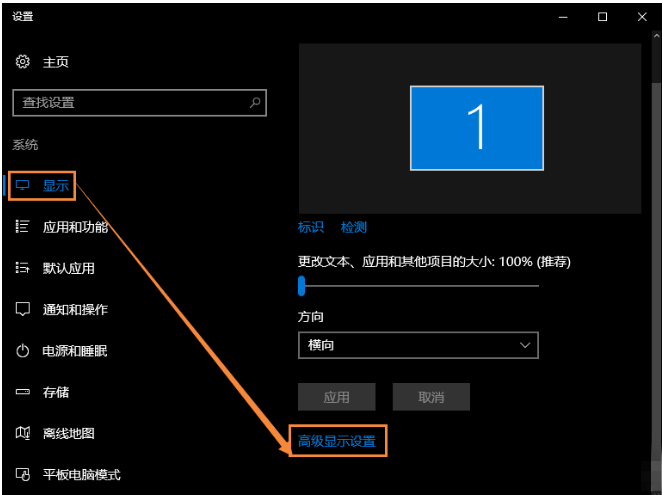Click the 标识 link
The width and height of the screenshot is (662, 495).
(x=311, y=227)
